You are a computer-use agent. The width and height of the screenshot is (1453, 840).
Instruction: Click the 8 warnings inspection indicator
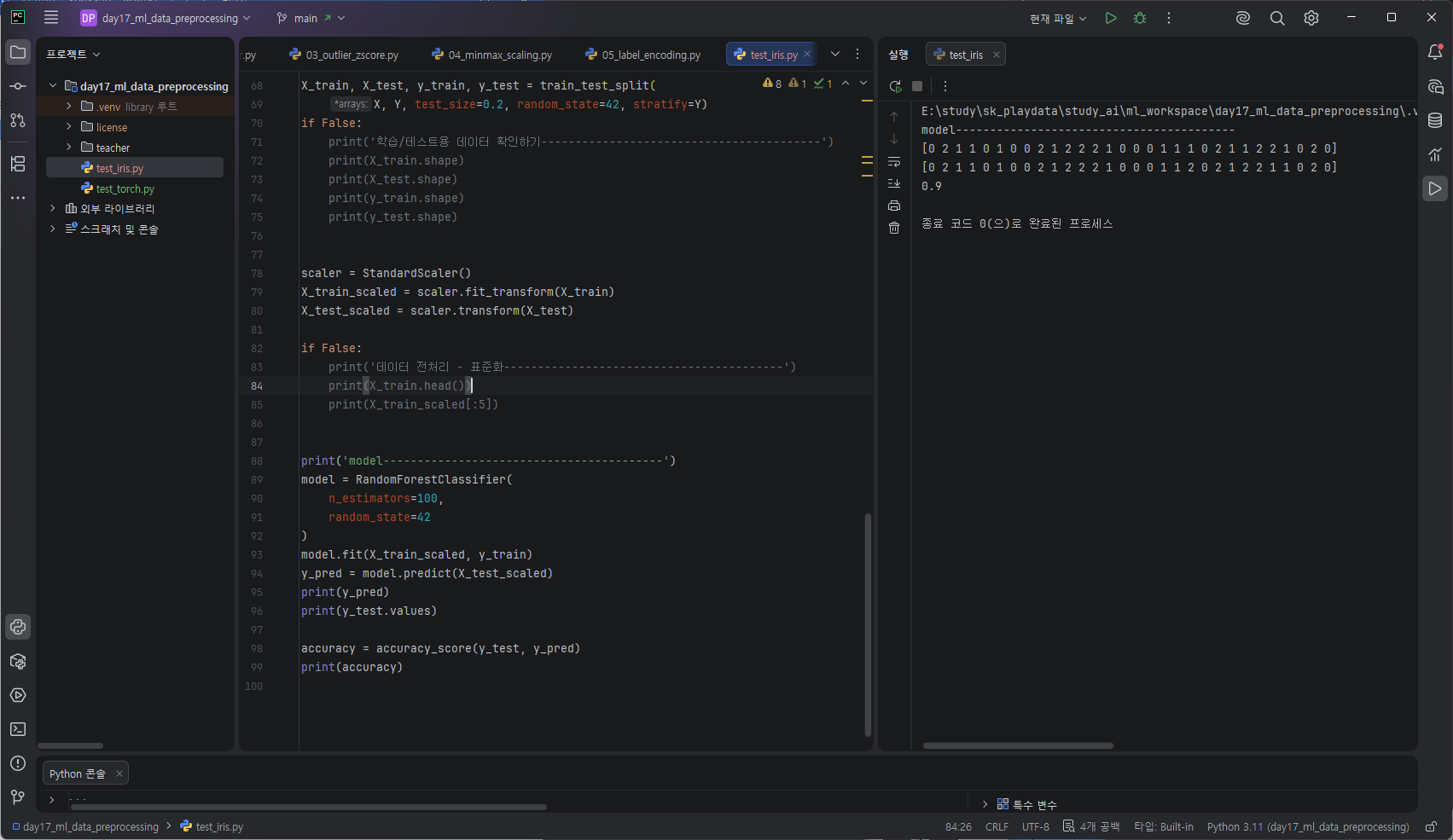772,84
